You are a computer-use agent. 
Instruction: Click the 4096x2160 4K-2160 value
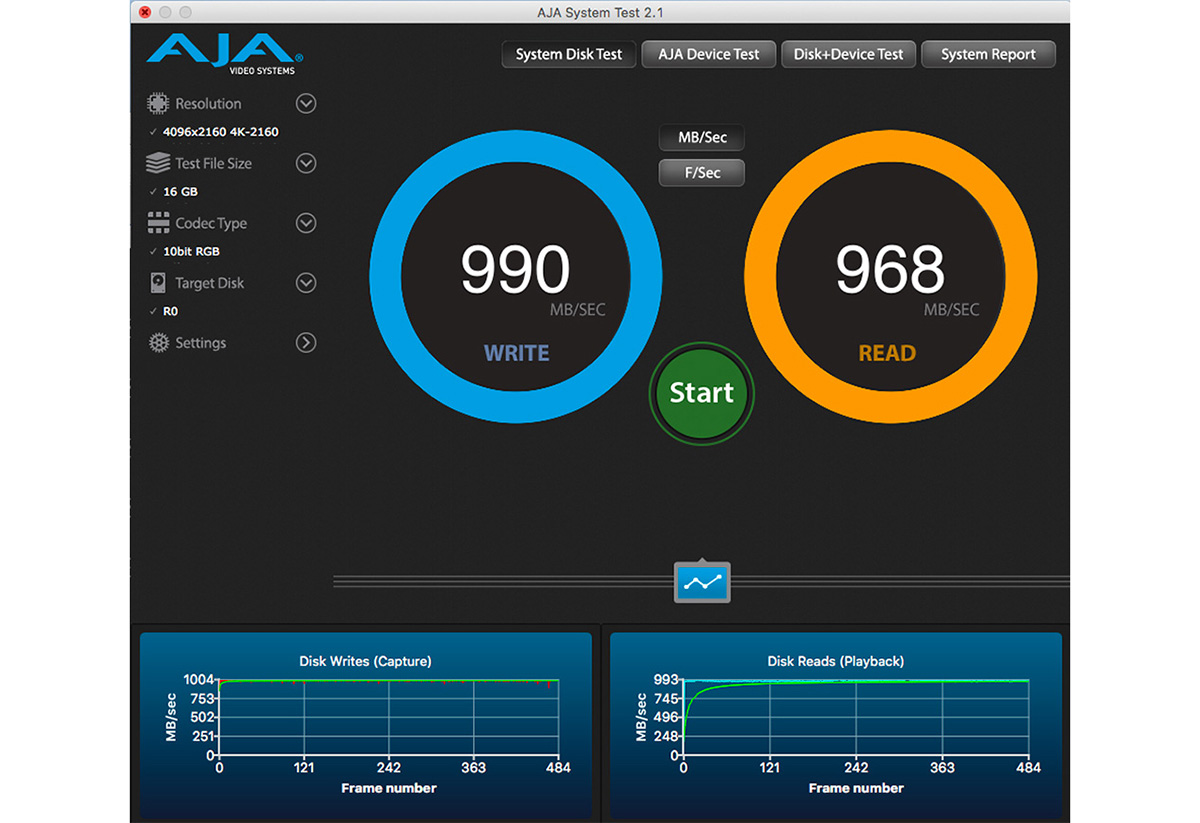click(x=220, y=132)
